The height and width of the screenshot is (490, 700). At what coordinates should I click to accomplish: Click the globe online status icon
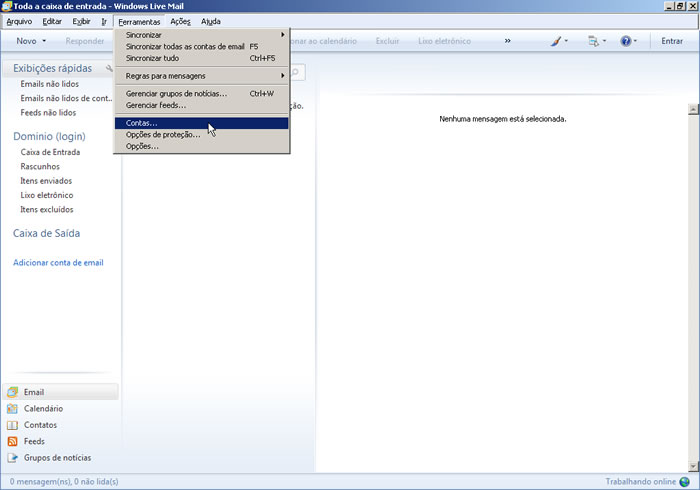tap(684, 482)
